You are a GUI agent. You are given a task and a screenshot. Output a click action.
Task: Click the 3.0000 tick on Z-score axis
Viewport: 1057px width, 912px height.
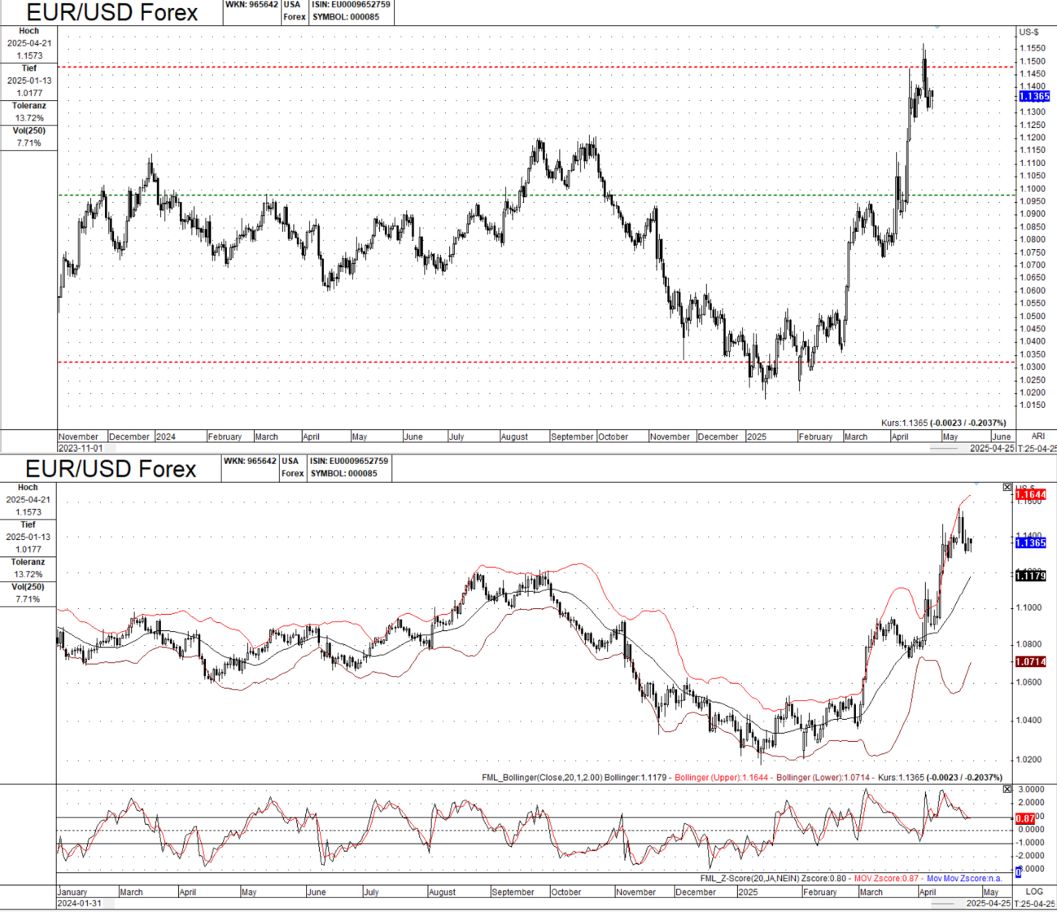(1031, 789)
